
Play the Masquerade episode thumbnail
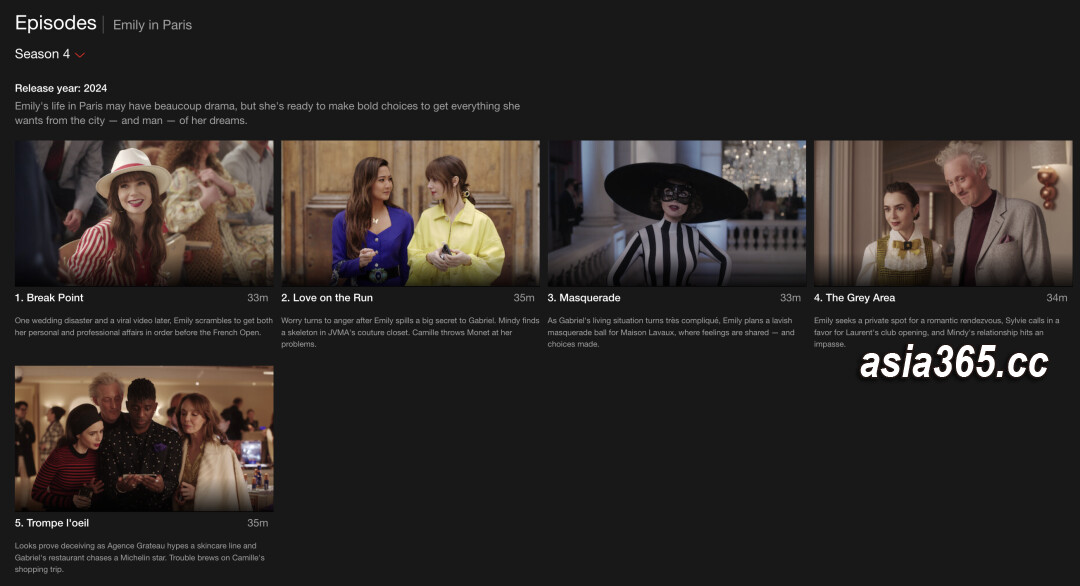pos(676,213)
